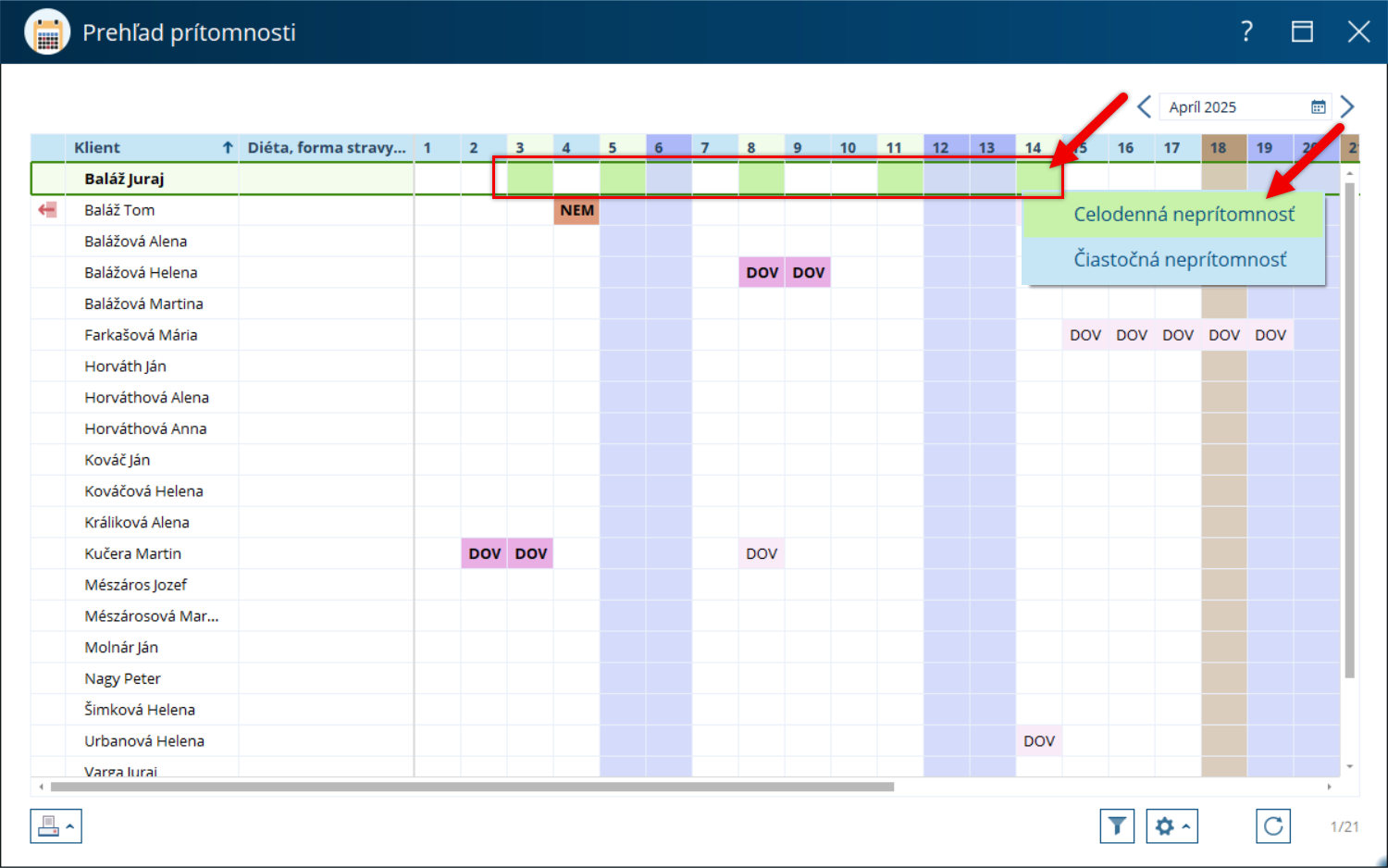Select Farkašová Mária's DOV cell on day 18

[1224, 335]
